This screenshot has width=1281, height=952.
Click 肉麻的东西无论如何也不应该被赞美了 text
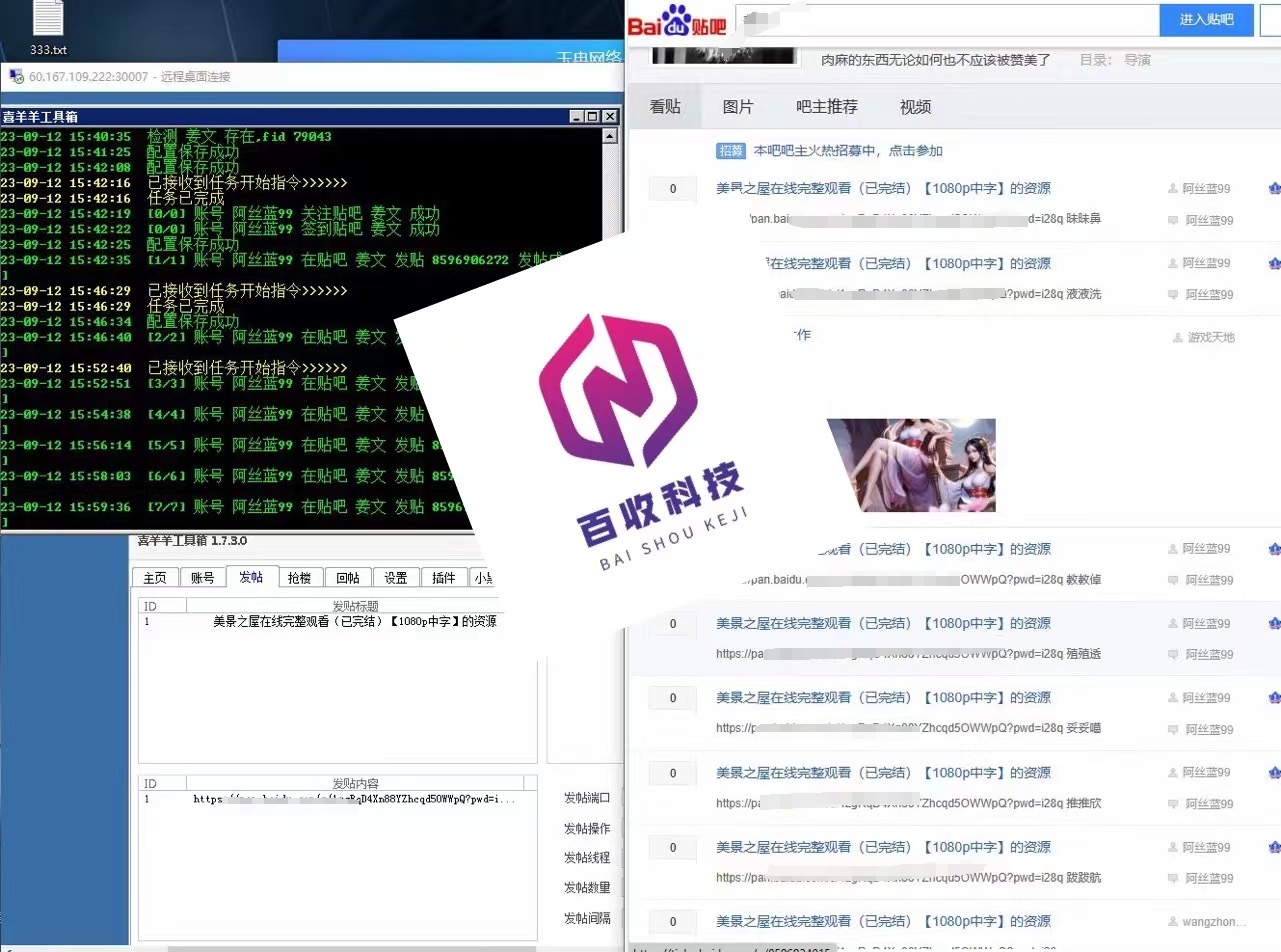936,60
